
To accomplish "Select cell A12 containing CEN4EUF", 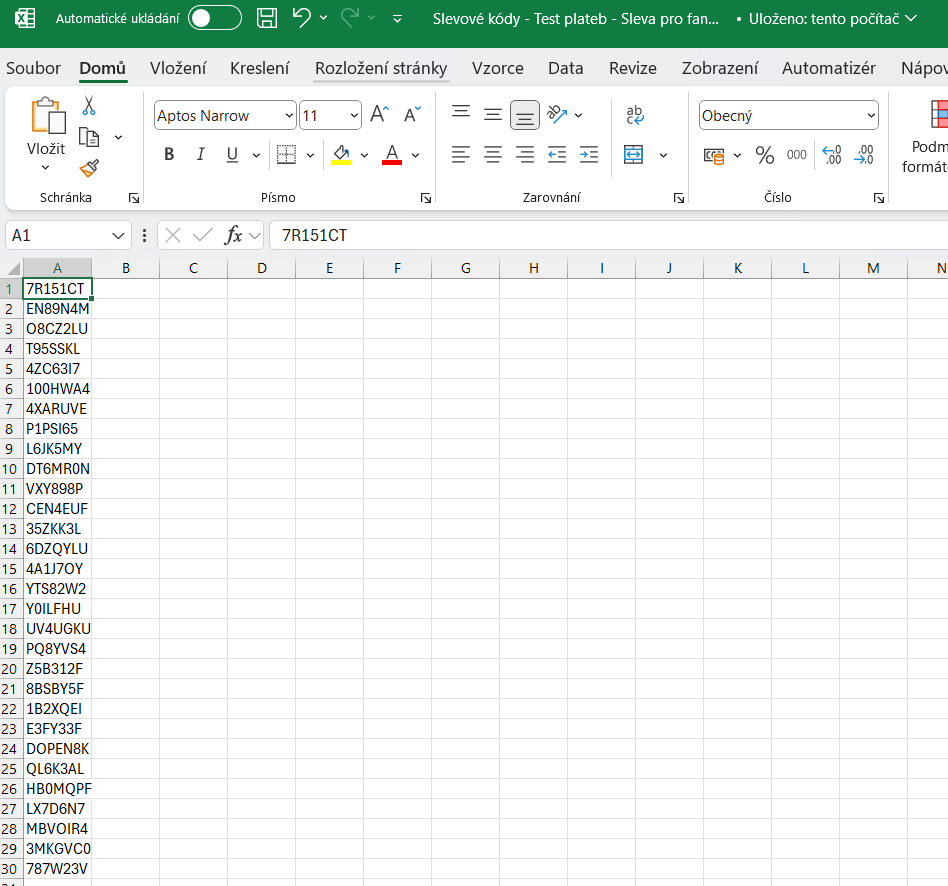I will pos(58,508).
